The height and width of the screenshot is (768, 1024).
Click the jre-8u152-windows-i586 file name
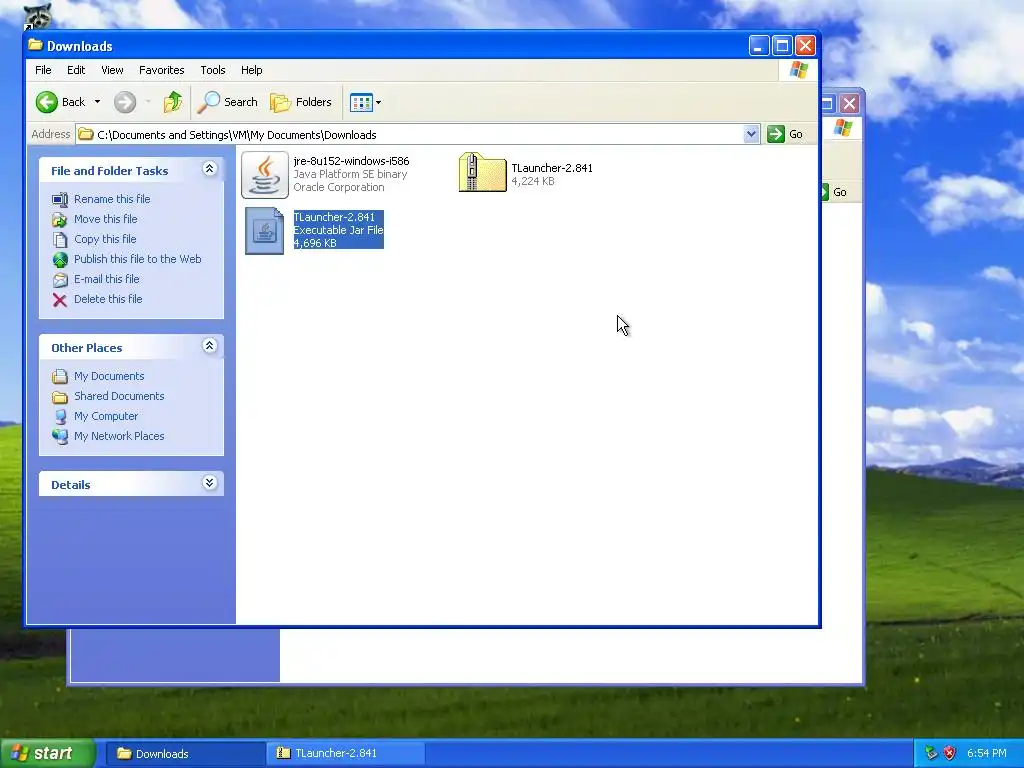(x=351, y=161)
